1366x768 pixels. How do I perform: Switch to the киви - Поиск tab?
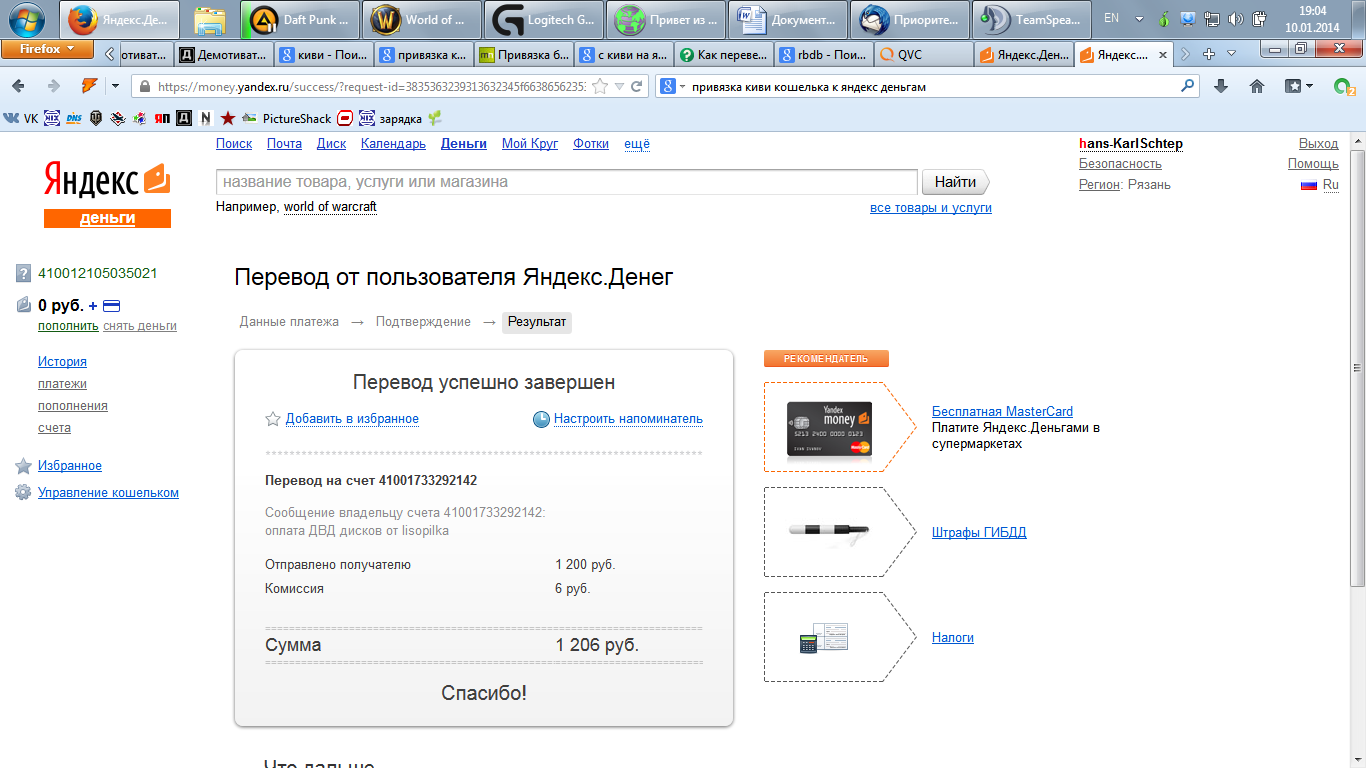(x=324, y=54)
